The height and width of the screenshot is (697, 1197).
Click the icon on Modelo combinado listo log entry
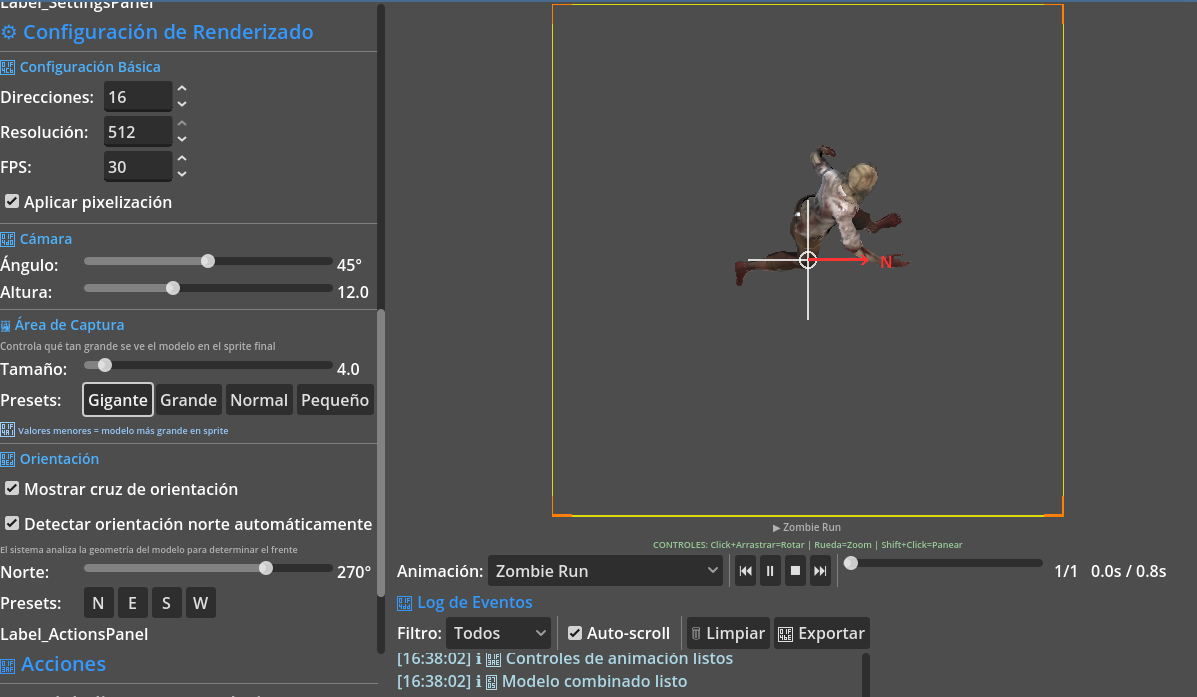click(x=492, y=682)
